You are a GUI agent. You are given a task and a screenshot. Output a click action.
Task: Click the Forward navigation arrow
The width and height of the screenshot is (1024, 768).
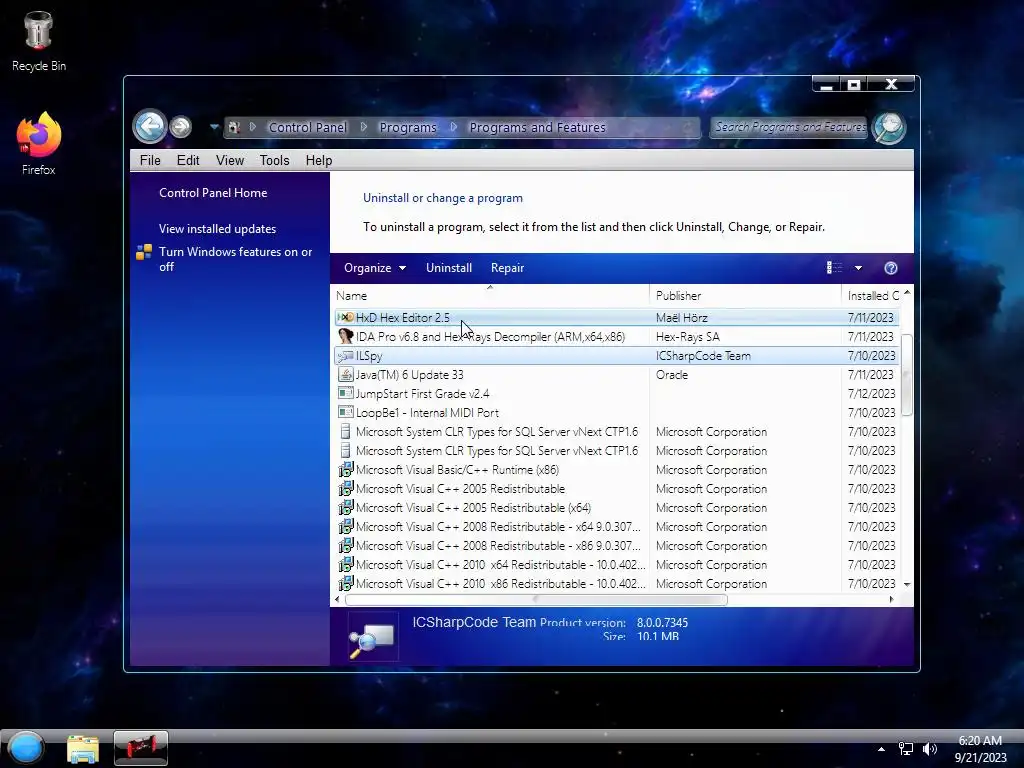[x=181, y=127]
